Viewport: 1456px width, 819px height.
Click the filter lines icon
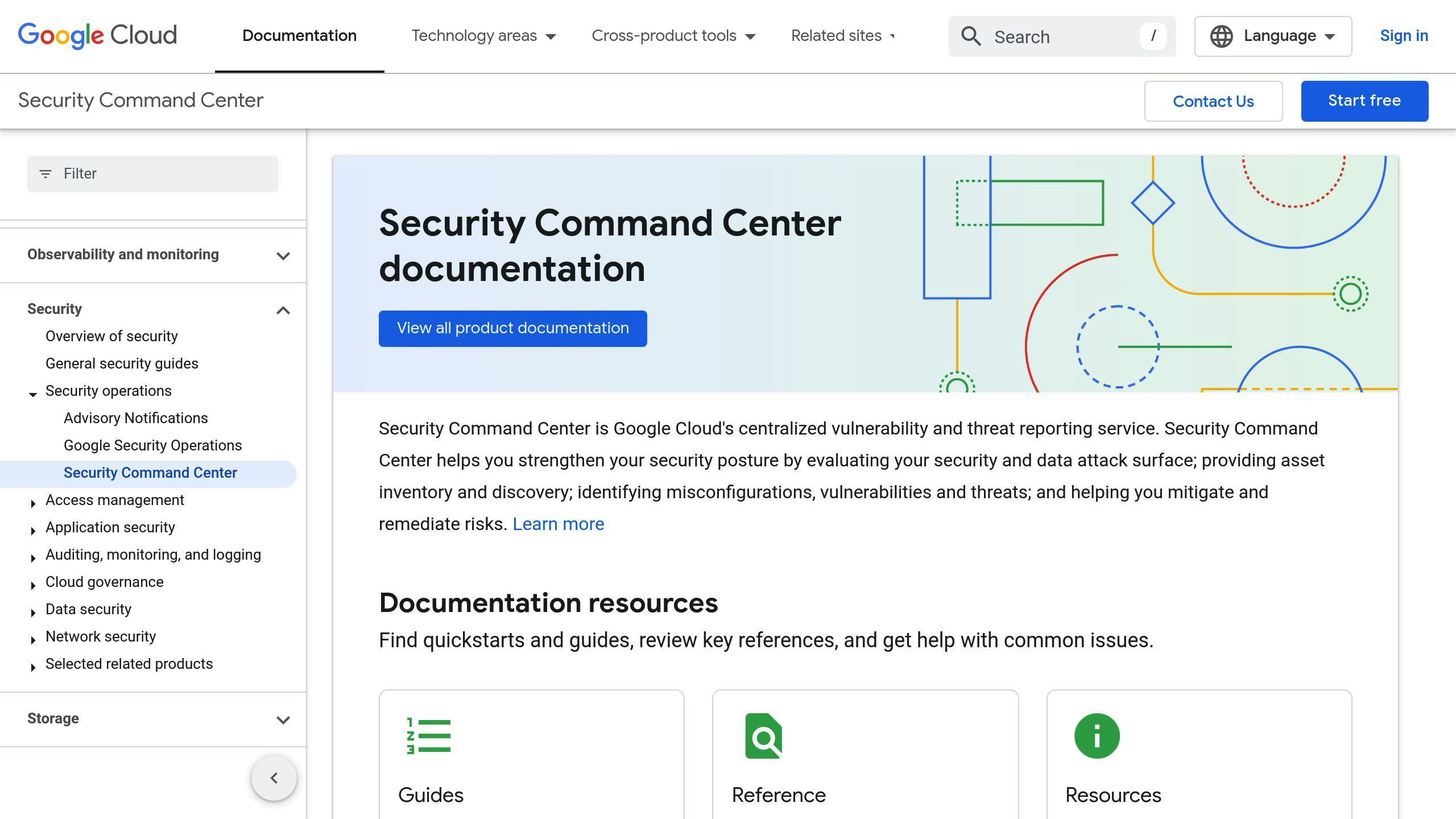tap(45, 173)
